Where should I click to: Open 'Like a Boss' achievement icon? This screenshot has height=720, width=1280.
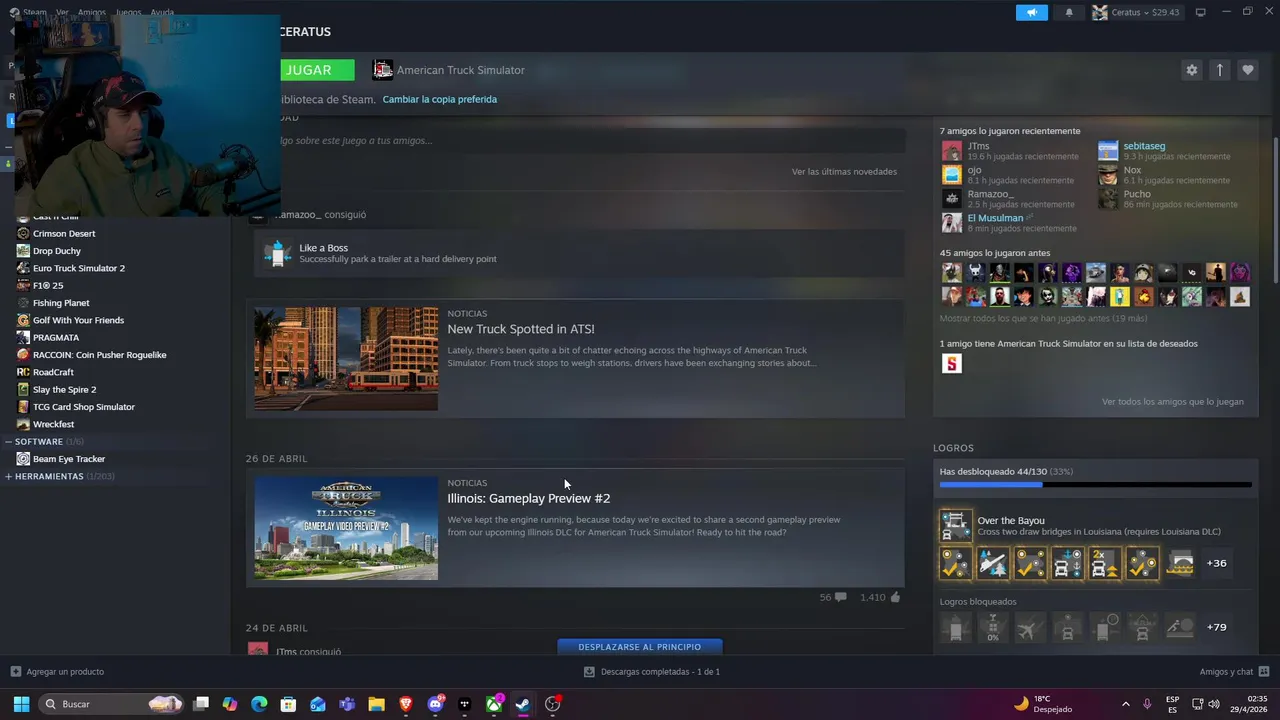pyautogui.click(x=277, y=253)
